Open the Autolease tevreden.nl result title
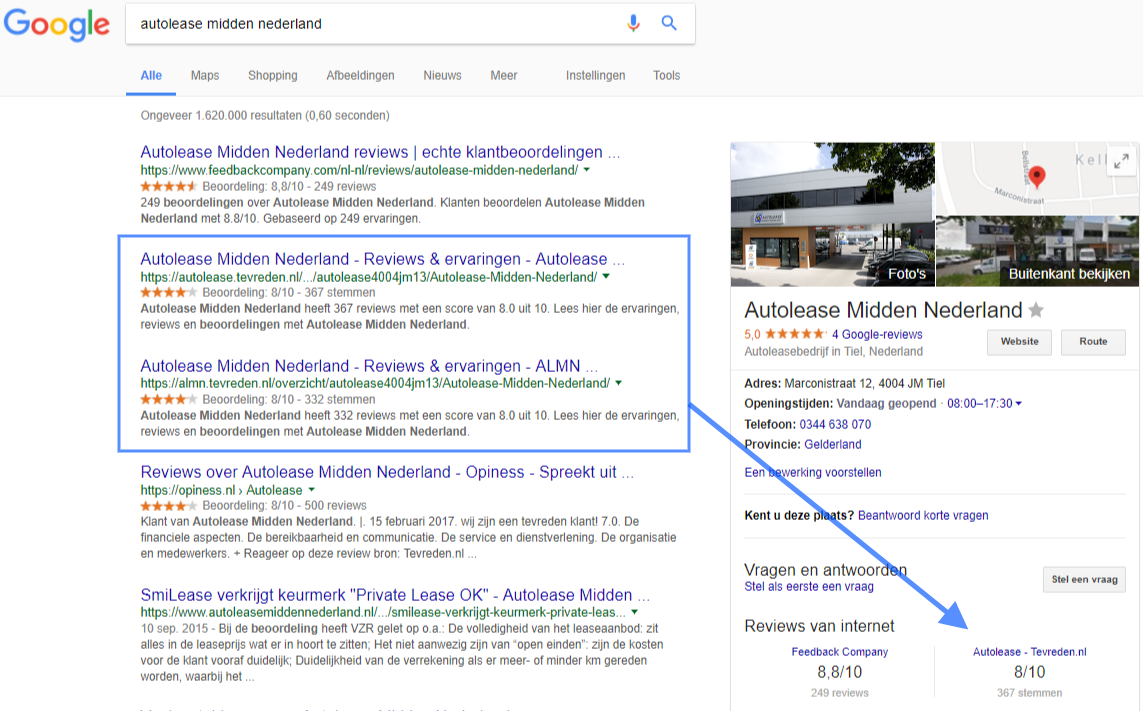Screen dimensions: 1143x711 (383, 259)
